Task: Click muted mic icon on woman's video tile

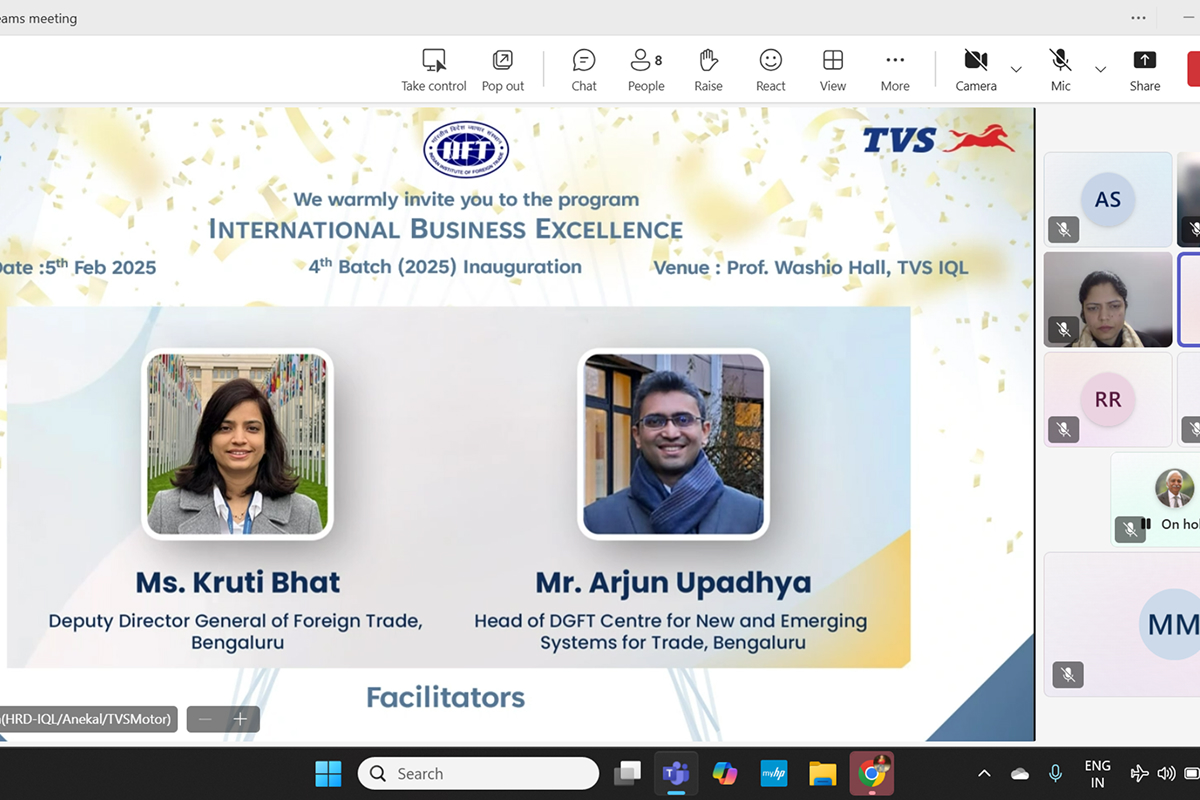Action: point(1064,329)
